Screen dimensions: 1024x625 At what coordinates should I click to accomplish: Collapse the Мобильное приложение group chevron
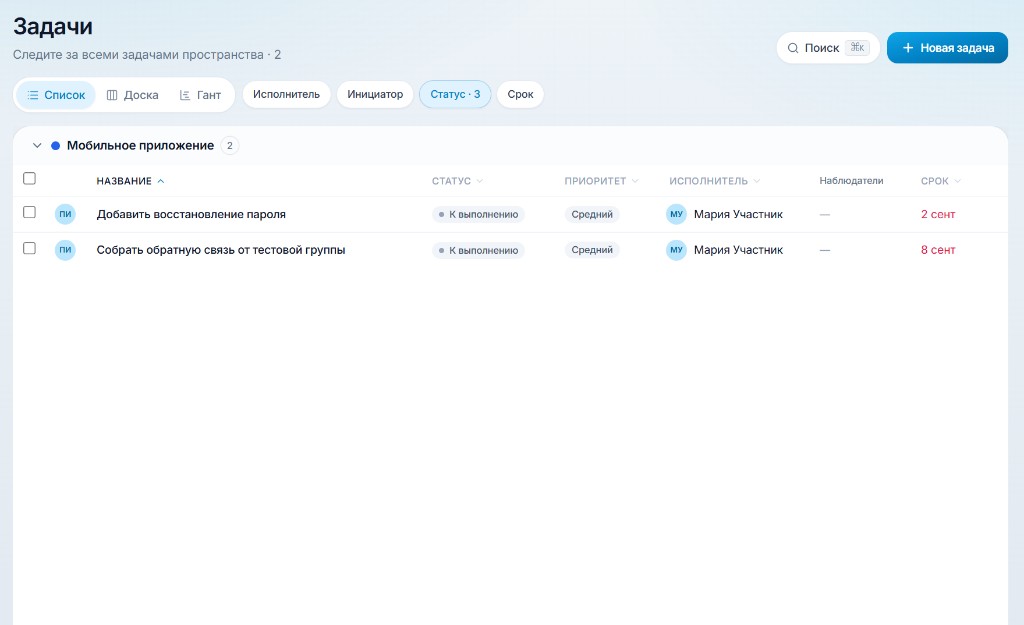37,146
